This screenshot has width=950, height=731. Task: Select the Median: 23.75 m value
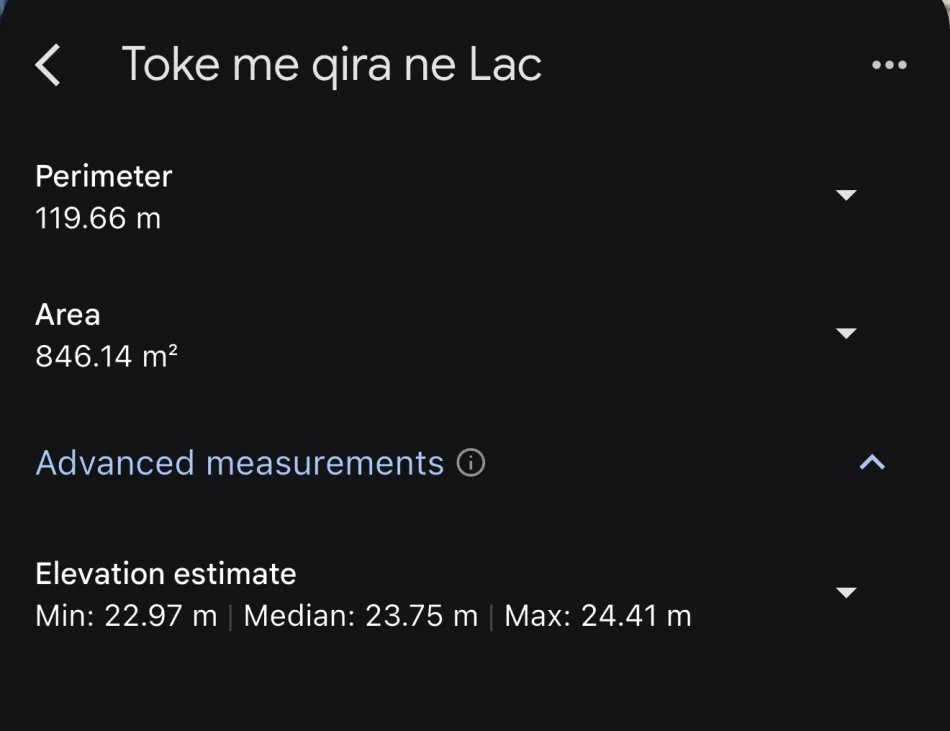(361, 616)
